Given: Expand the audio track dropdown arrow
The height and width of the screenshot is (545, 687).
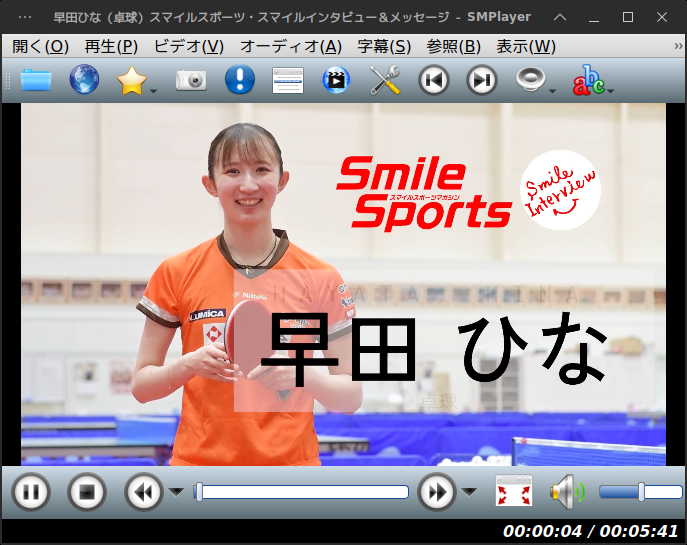Looking at the screenshot, I should click(x=552, y=91).
